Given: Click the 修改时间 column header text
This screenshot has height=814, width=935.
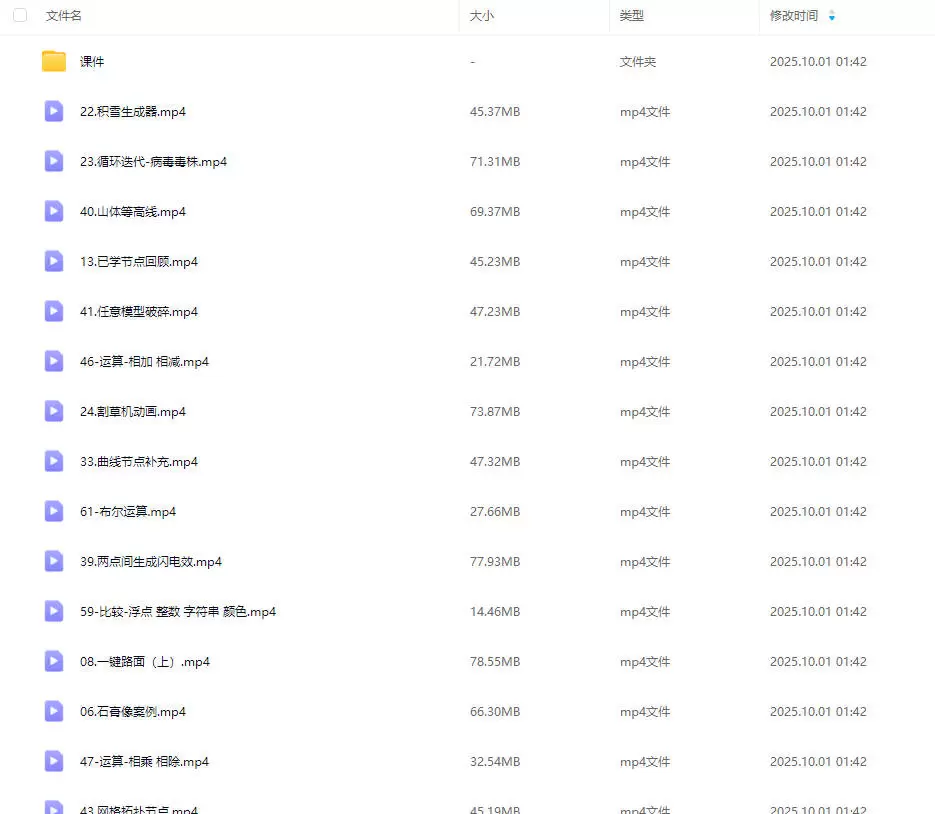Looking at the screenshot, I should [x=794, y=16].
